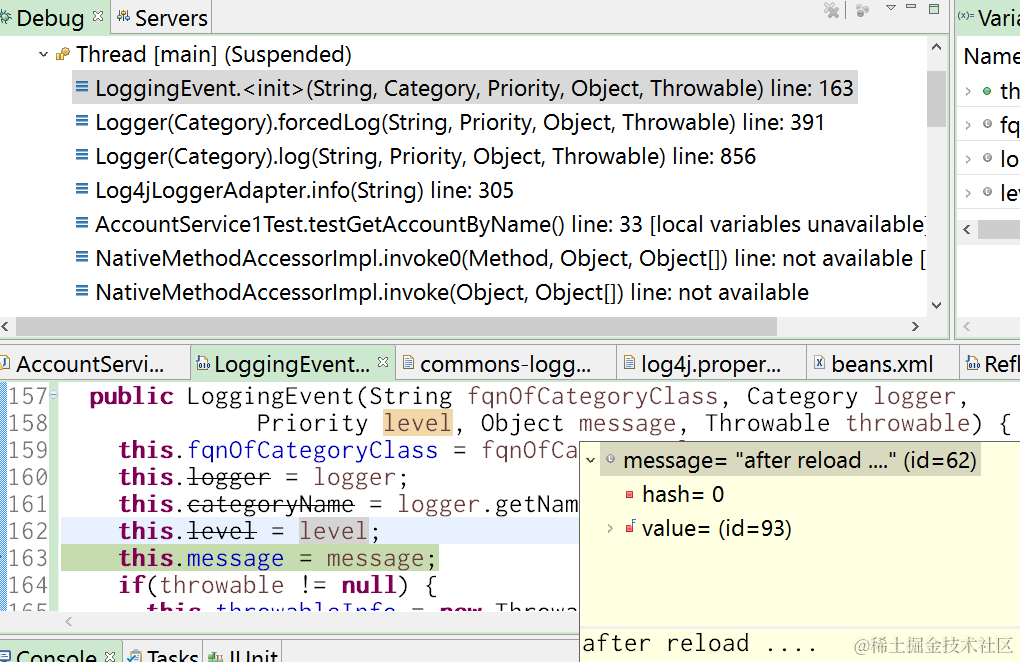Open the Debug view menu triangle

[x=891, y=8]
